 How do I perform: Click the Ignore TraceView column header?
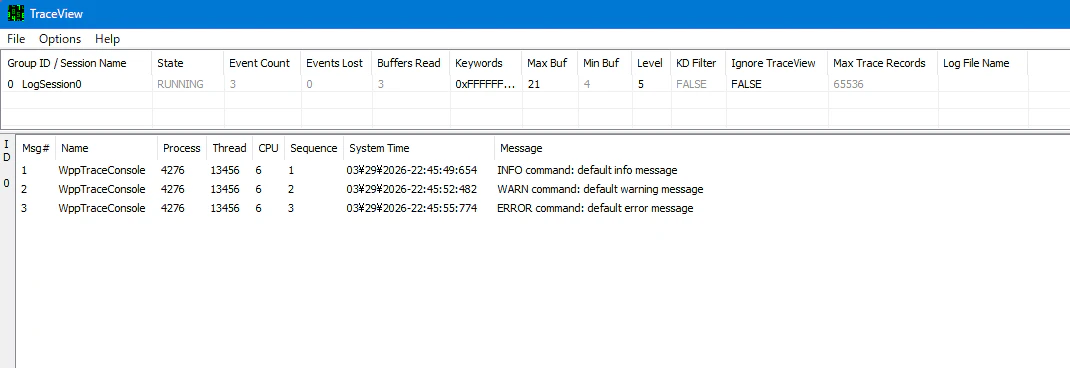coord(777,63)
